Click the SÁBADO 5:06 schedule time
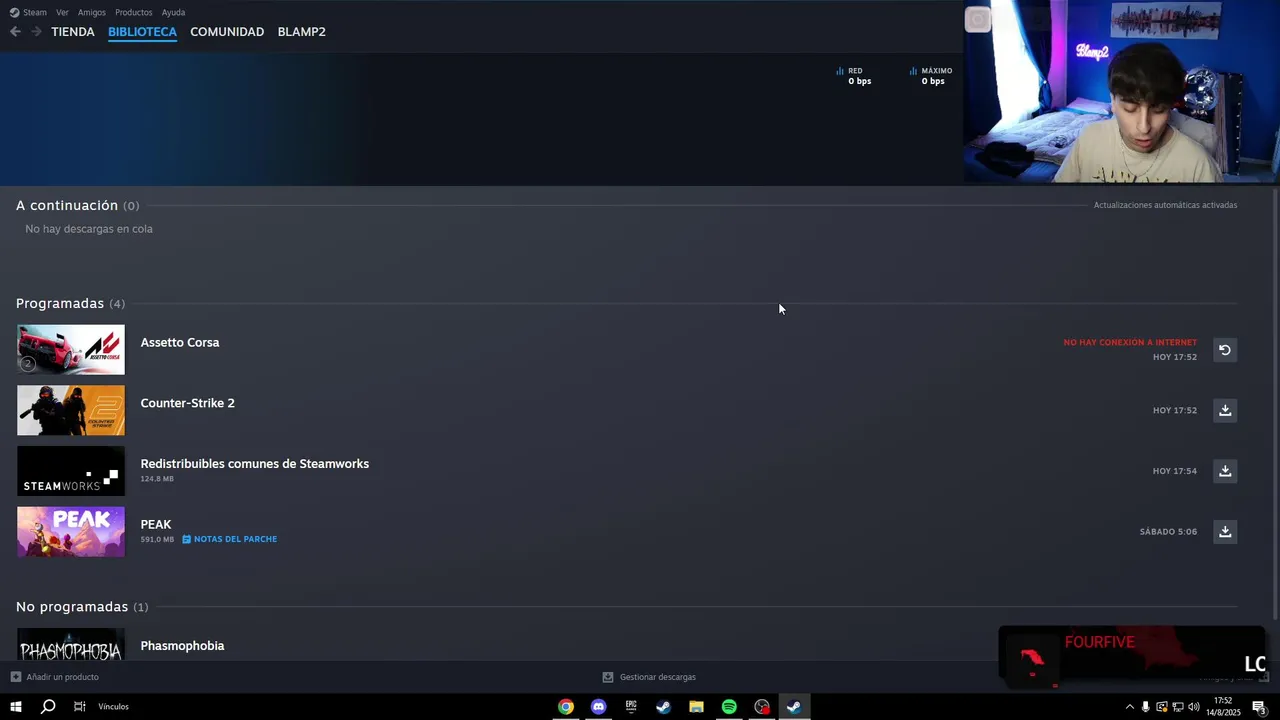 coord(1168,532)
